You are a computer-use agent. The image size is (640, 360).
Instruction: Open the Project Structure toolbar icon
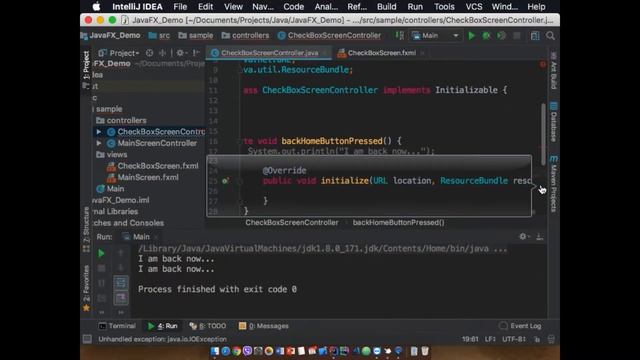click(535, 36)
